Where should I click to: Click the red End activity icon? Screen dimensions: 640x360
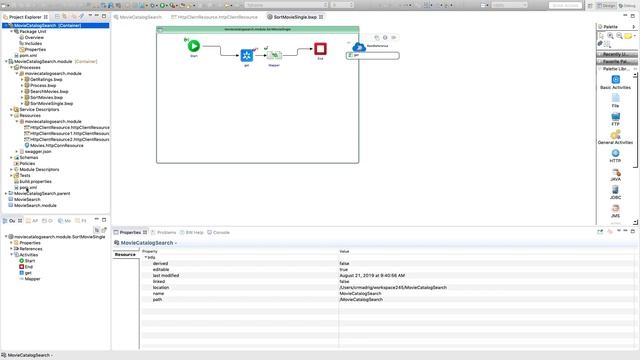tap(320, 49)
